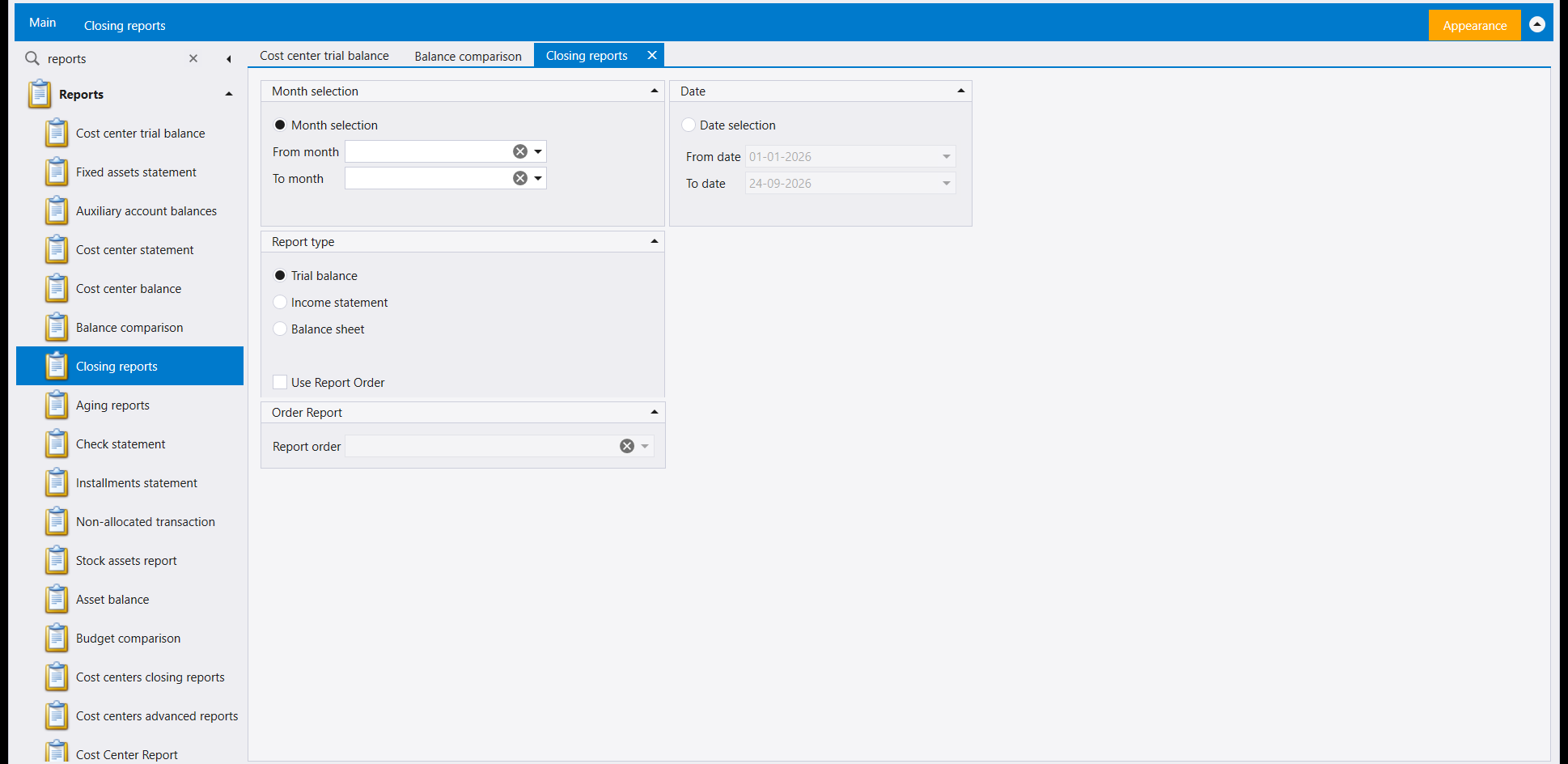The image size is (1568, 764).
Task: Click the Fixed assets statement icon
Action: (57, 172)
